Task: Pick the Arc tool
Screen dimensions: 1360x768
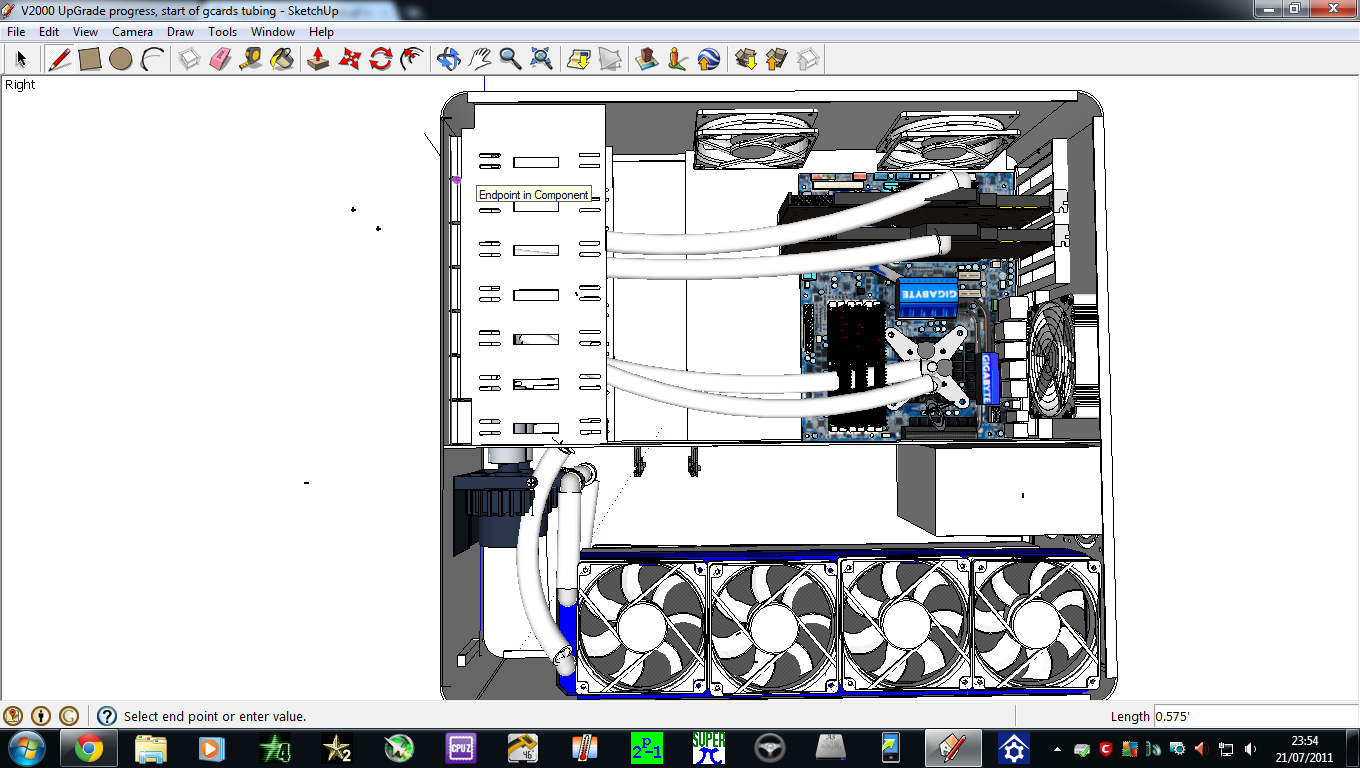Action: (152, 60)
